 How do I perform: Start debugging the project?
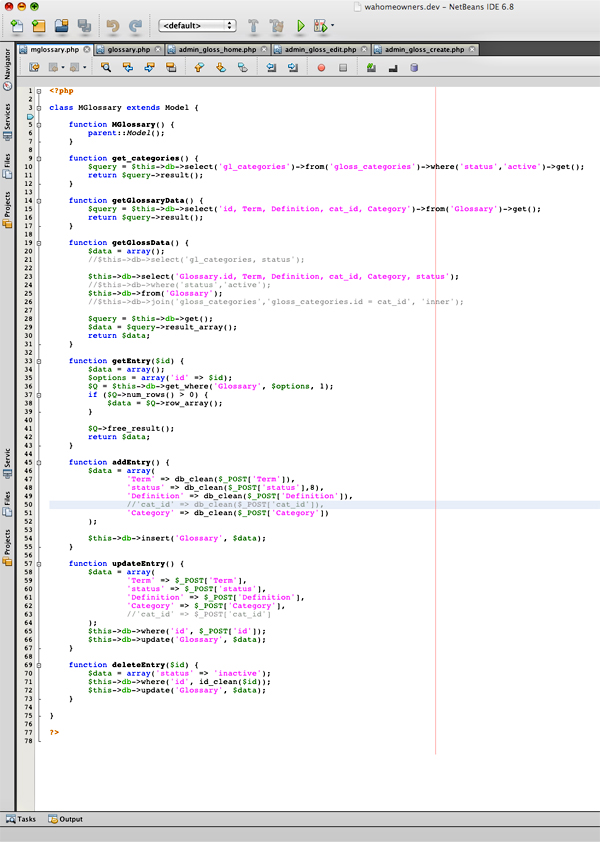coord(320,25)
